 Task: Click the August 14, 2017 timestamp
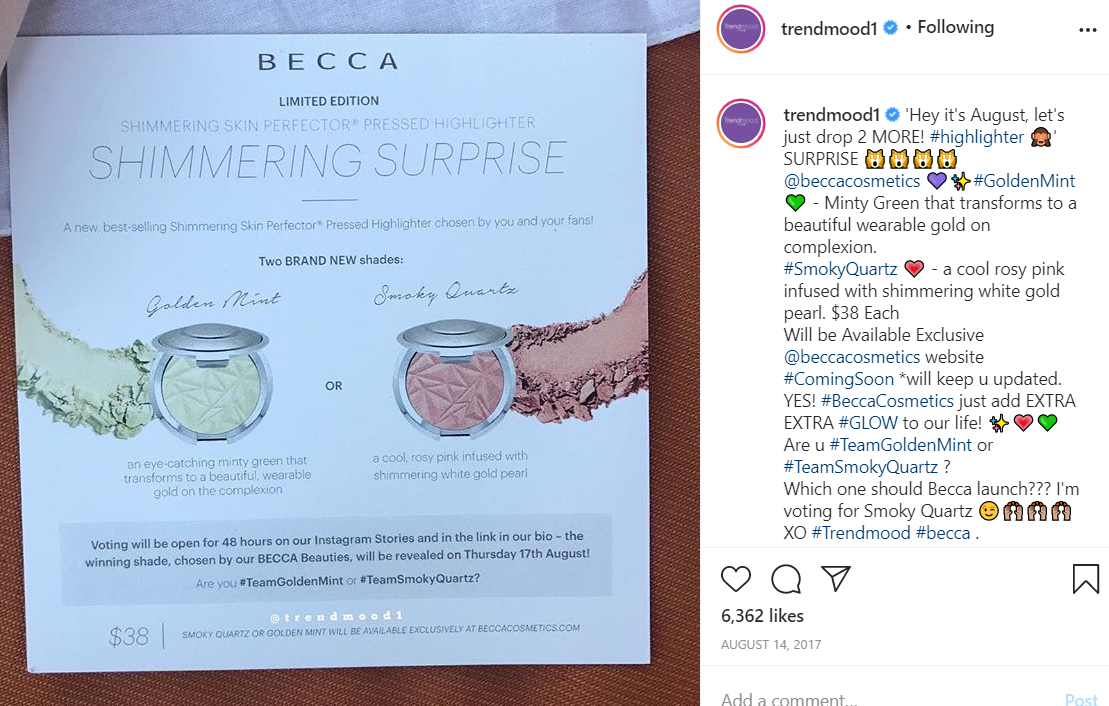tap(769, 645)
